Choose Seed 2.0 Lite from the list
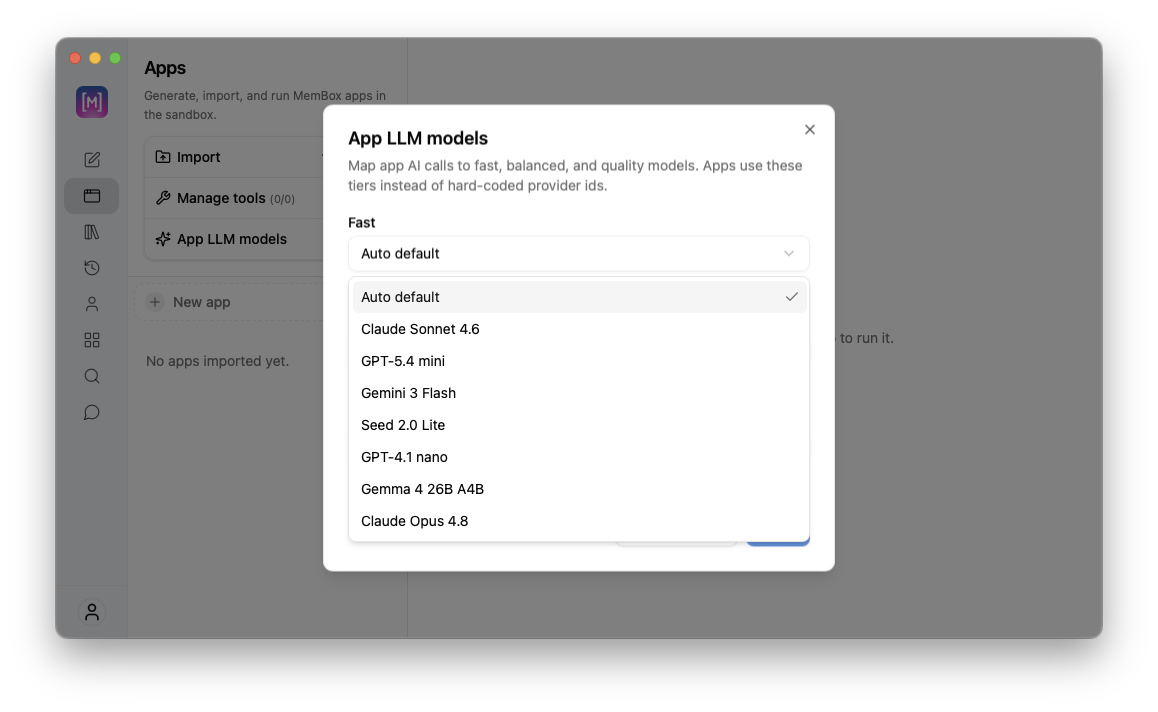The image size is (1158, 712). pos(580,425)
